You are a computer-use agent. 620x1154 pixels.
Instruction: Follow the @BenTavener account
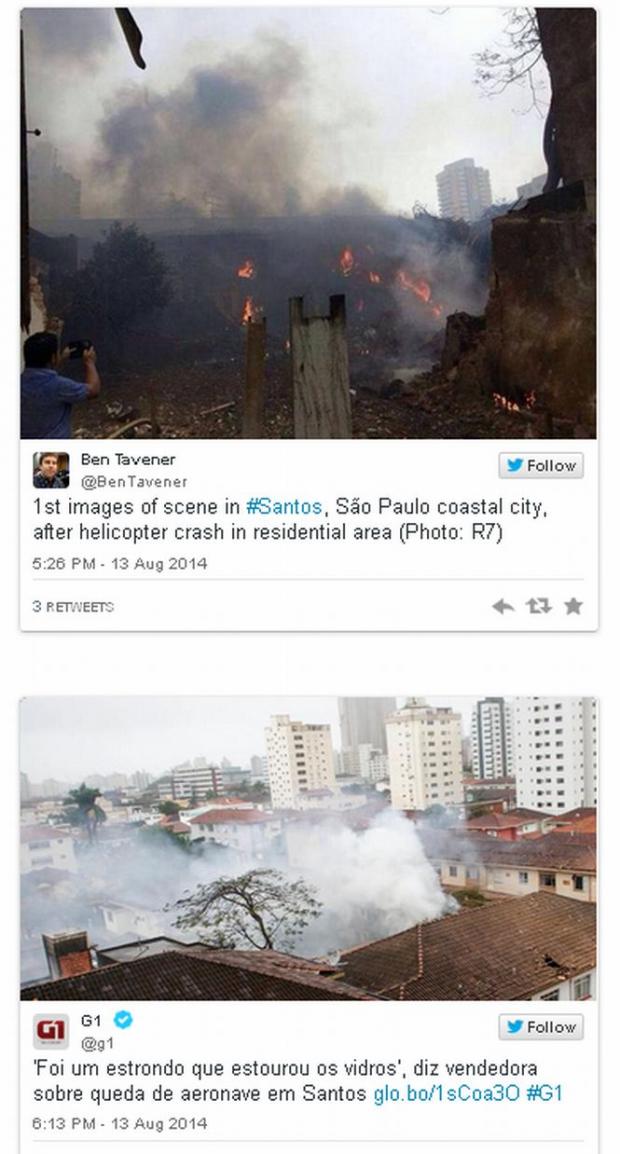click(x=541, y=465)
